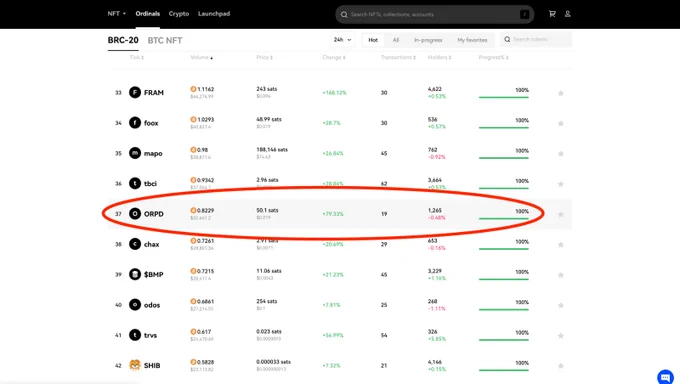Favorite the foox token star
This screenshot has height=384, width=680.
coord(561,123)
